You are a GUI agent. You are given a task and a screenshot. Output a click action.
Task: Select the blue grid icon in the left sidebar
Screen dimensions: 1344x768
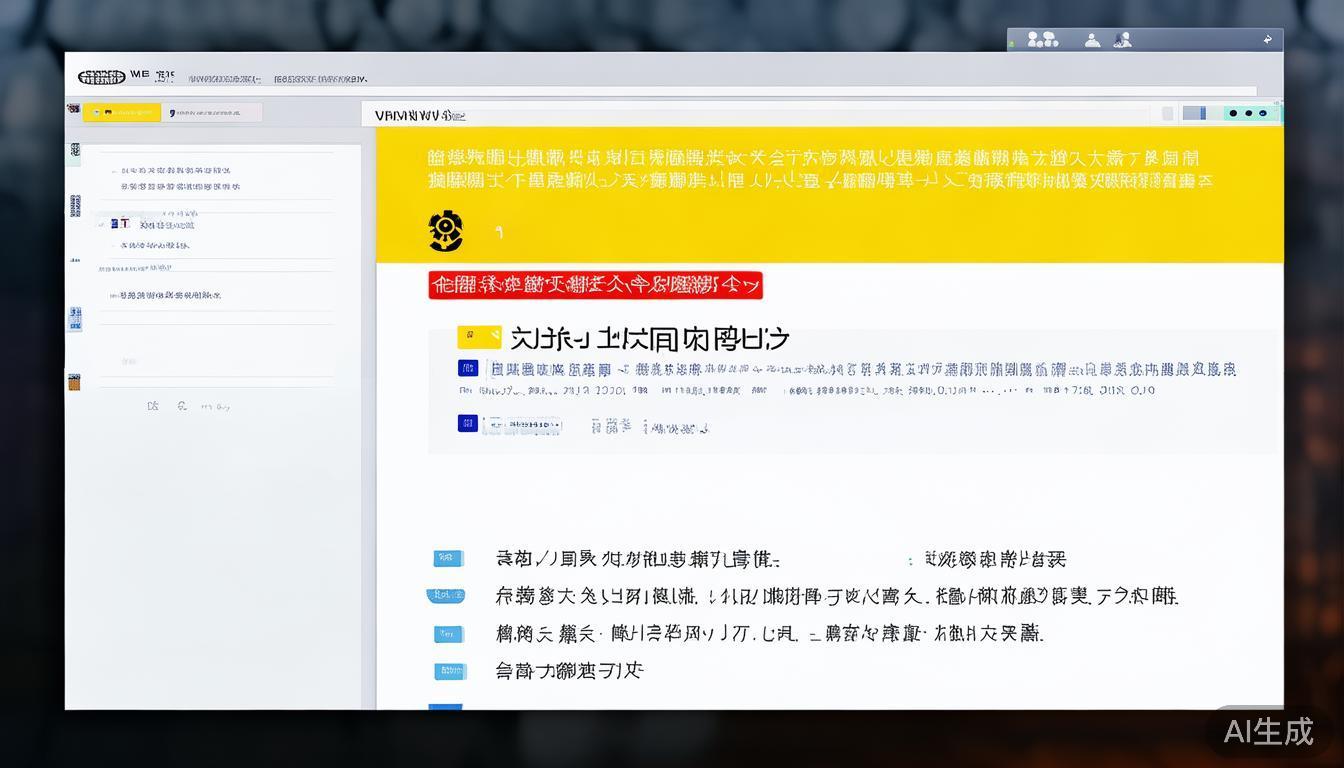coord(73,318)
